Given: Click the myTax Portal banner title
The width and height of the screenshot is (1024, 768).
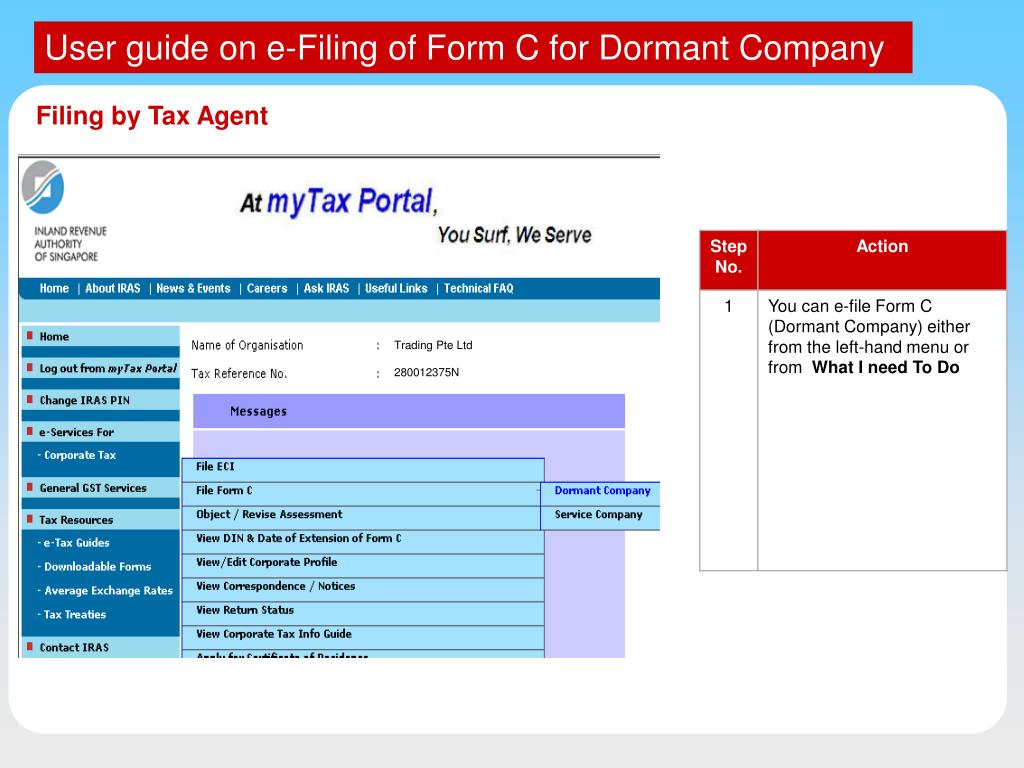Looking at the screenshot, I should [339, 202].
